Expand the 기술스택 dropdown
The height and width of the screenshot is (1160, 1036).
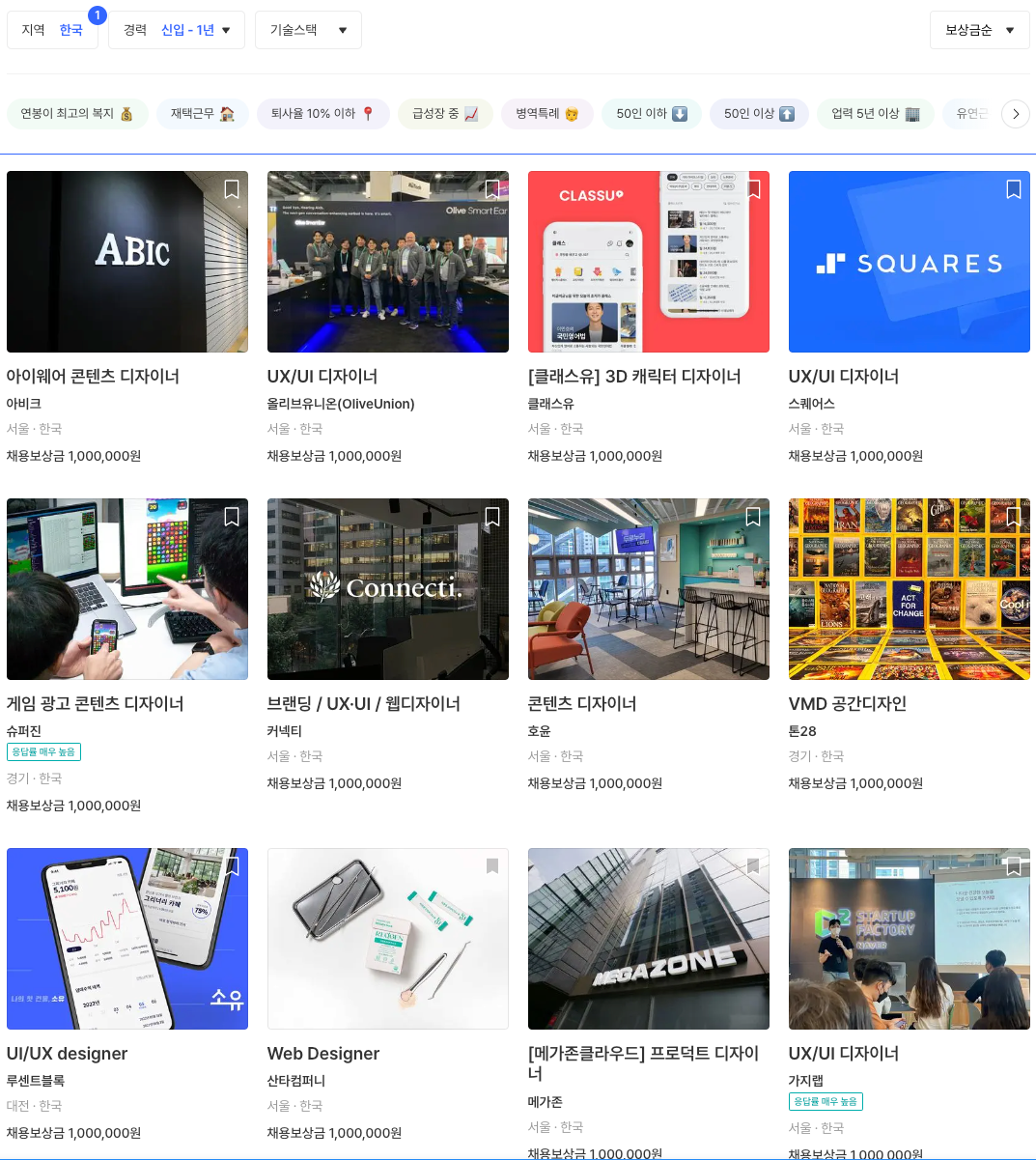point(308,30)
